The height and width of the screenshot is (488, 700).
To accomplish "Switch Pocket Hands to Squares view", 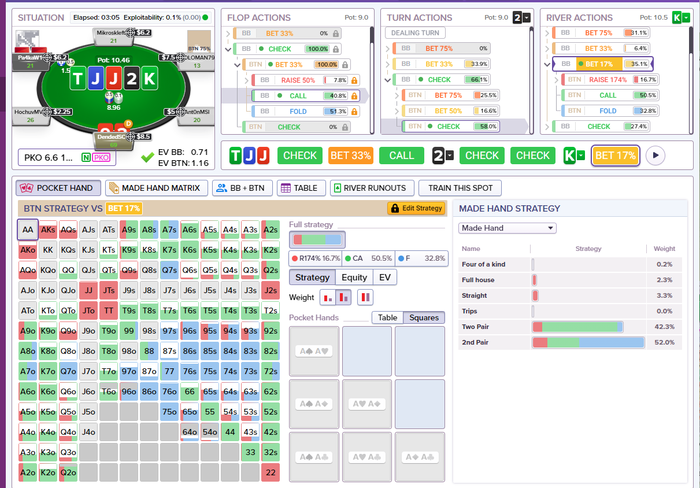I will [x=424, y=317].
